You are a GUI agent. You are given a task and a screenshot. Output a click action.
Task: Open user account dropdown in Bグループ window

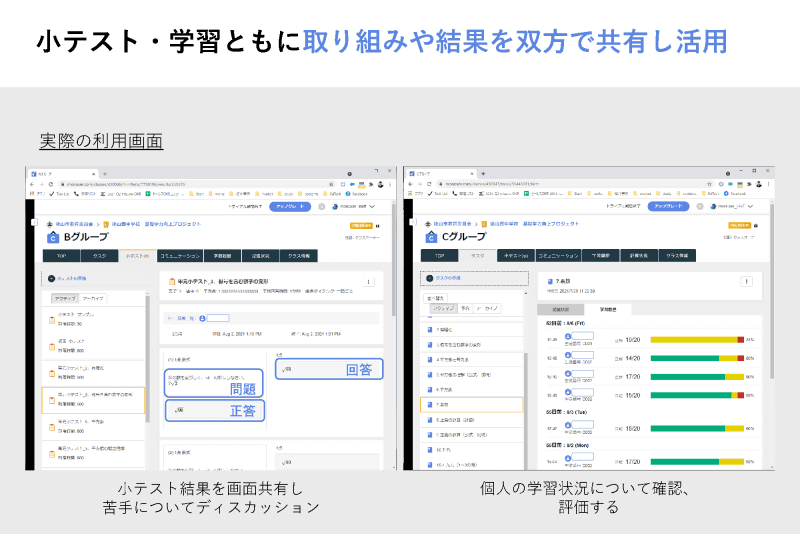tap(354, 207)
